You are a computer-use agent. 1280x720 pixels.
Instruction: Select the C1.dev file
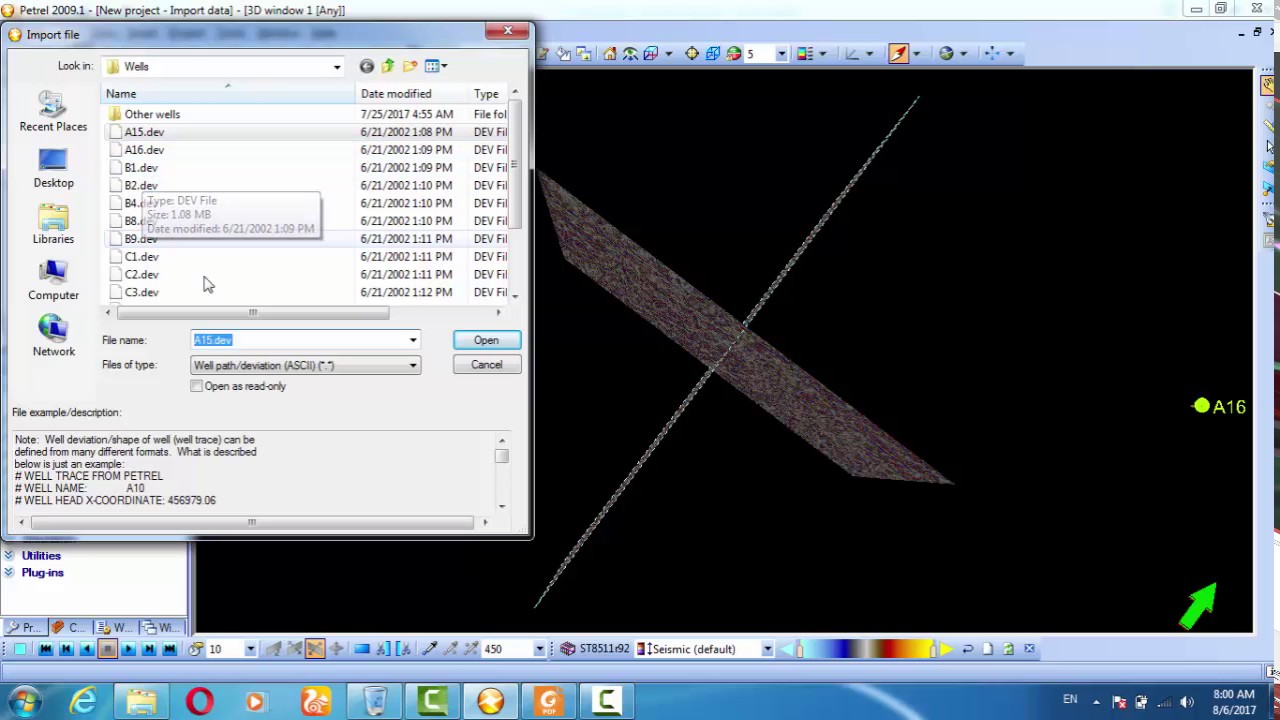[x=141, y=257]
